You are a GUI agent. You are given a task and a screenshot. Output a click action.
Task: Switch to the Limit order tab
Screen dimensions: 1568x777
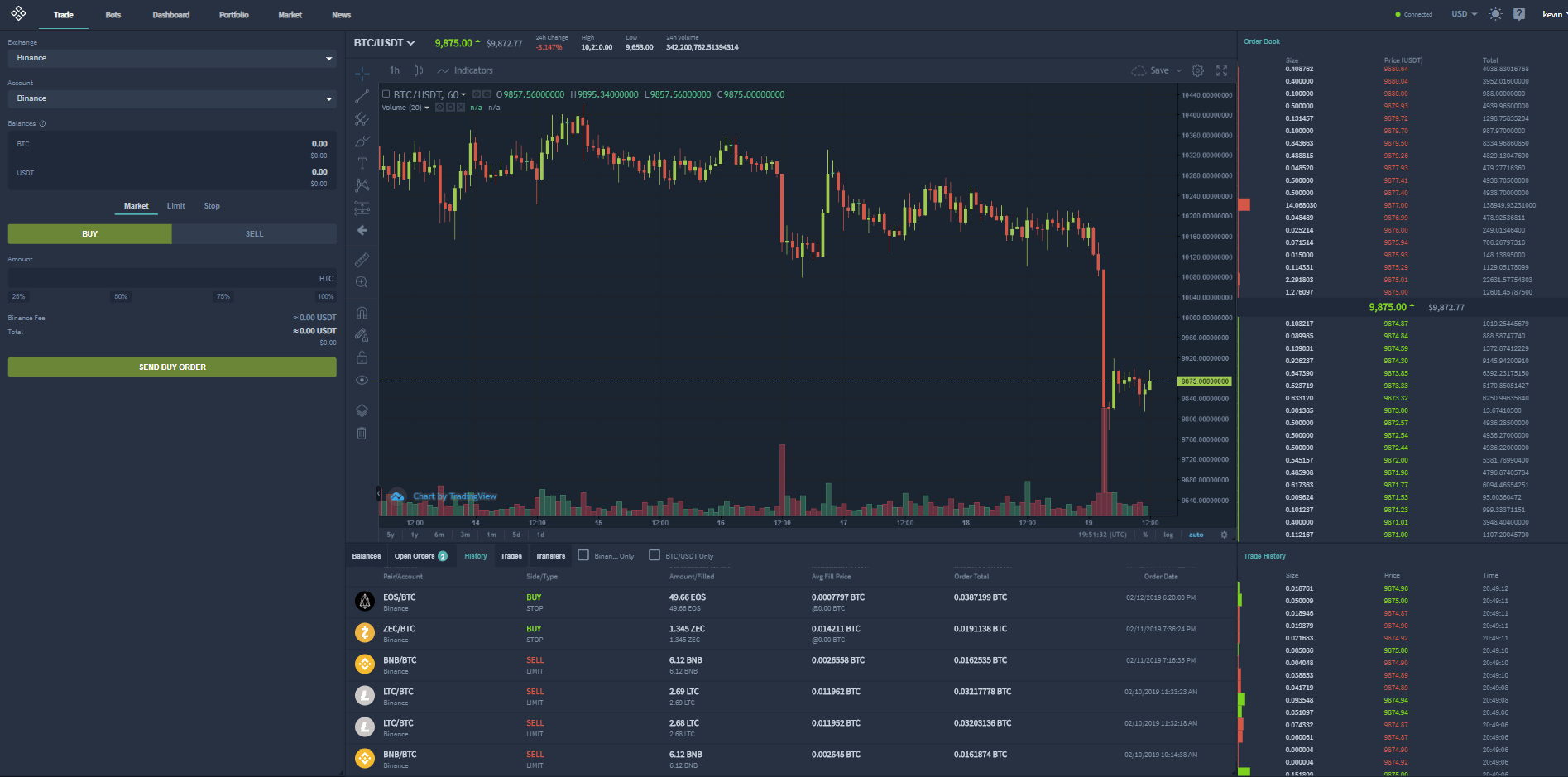[x=176, y=206]
